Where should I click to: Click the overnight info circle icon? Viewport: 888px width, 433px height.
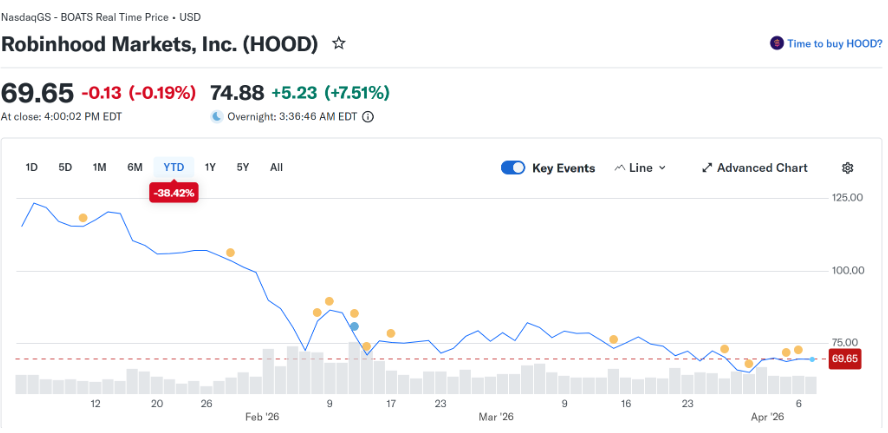click(x=368, y=116)
